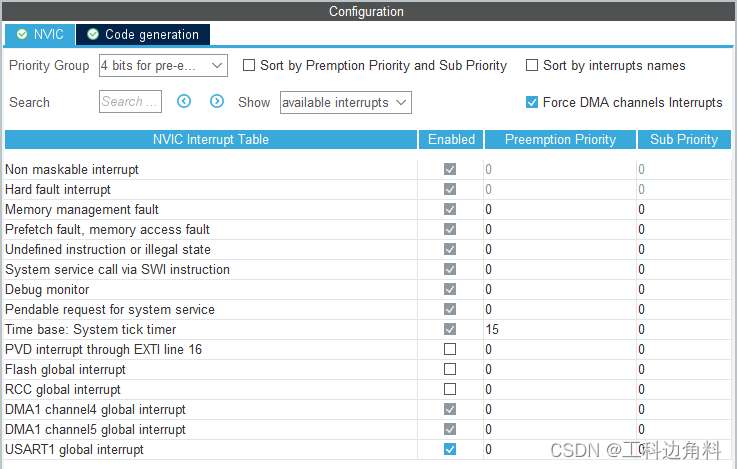Select PVD interrupt through EXTI line 16 row
737x469 pixels.
click(x=103, y=350)
